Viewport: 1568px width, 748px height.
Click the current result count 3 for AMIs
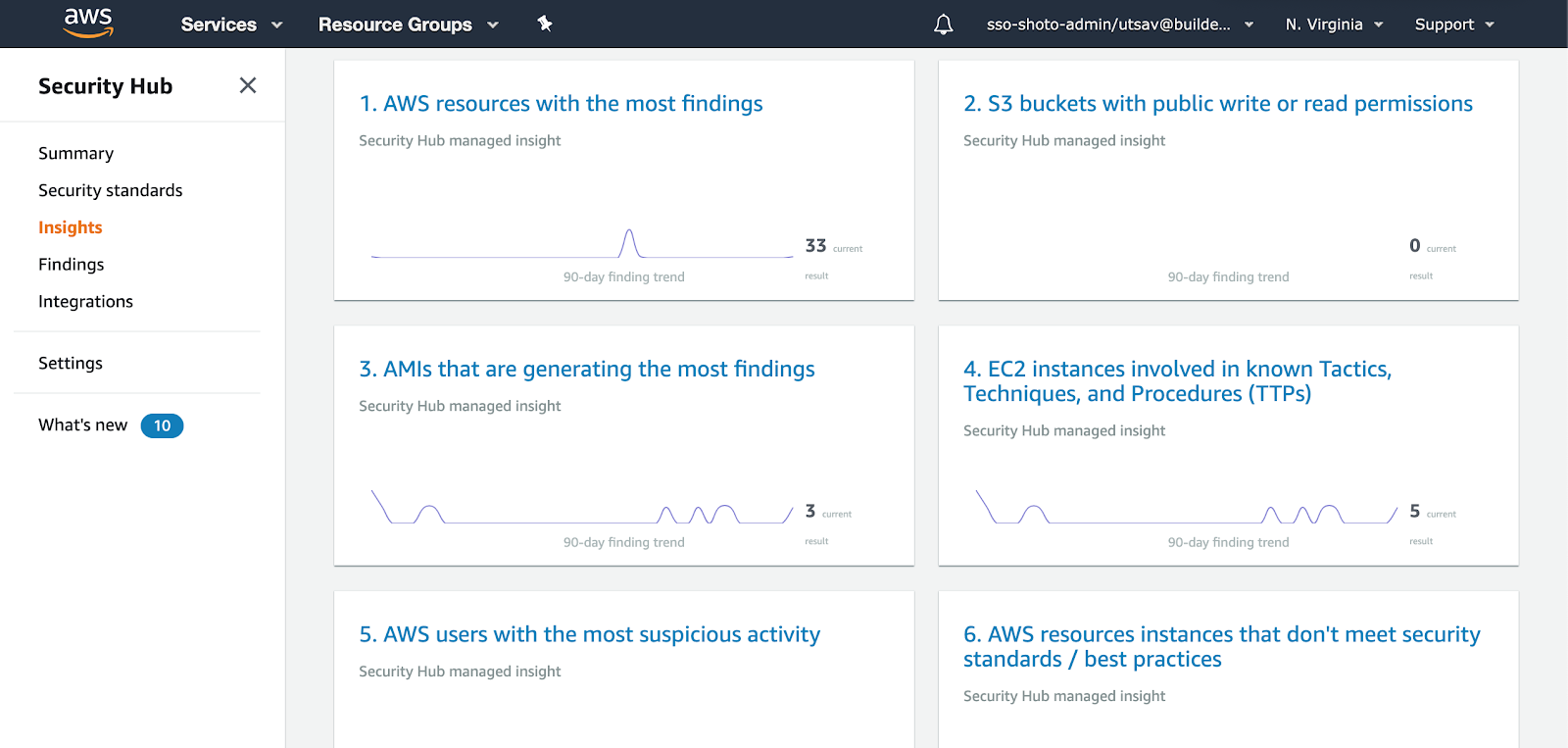810,511
